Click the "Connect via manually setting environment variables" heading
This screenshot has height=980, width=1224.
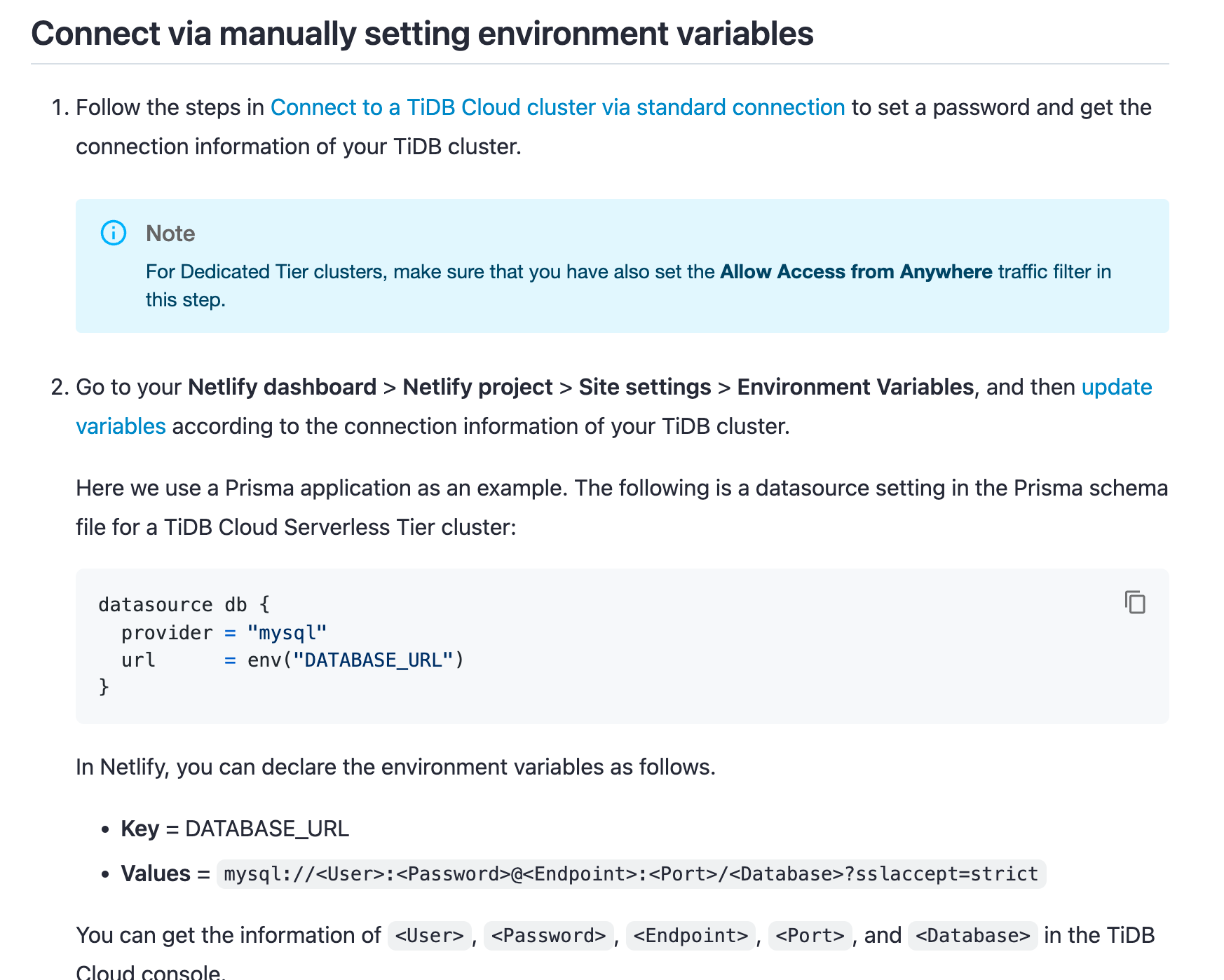[422, 34]
